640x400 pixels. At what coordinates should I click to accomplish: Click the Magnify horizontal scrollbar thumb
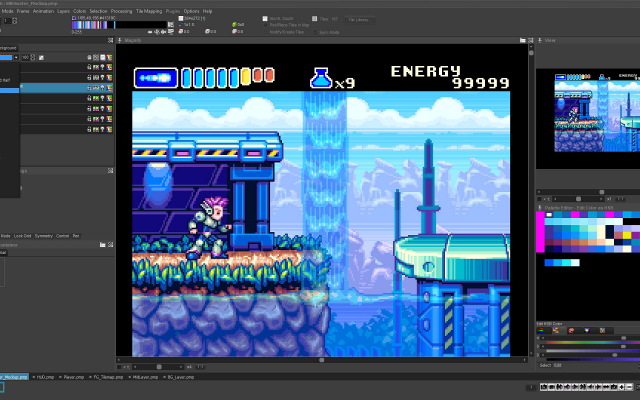coord(322,360)
